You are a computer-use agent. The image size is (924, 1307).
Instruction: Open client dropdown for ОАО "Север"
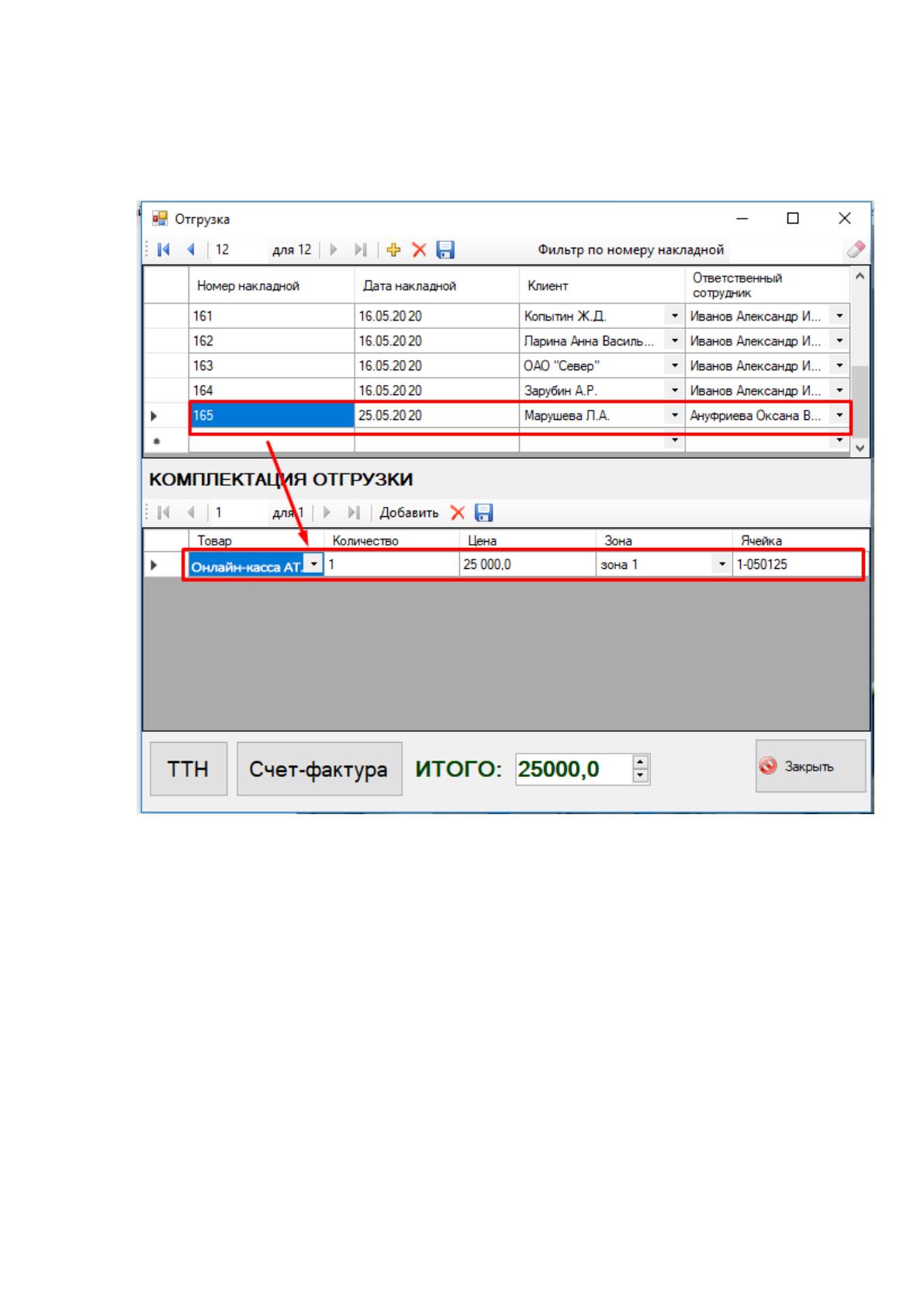[x=675, y=366]
